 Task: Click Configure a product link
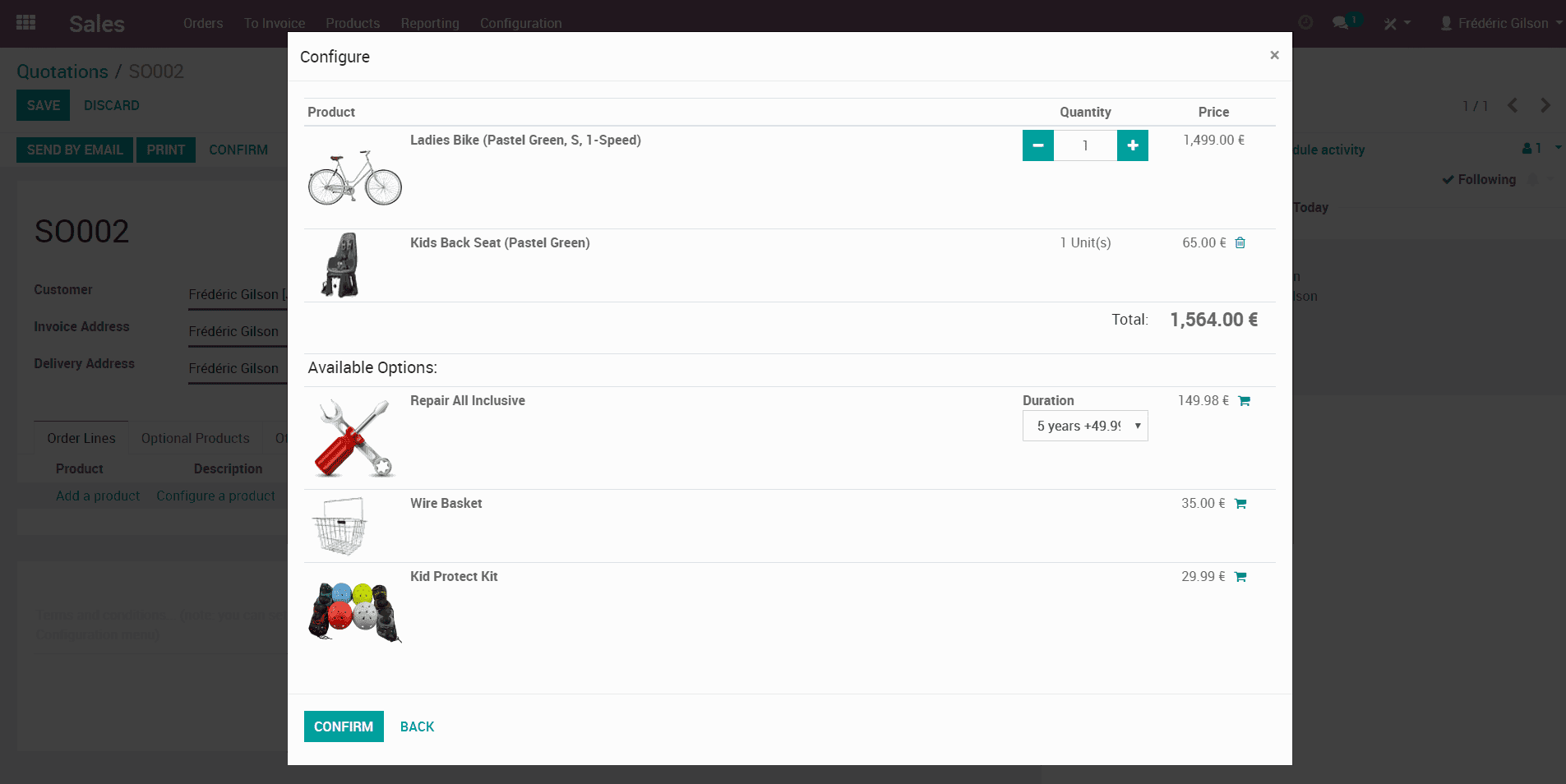(x=215, y=496)
